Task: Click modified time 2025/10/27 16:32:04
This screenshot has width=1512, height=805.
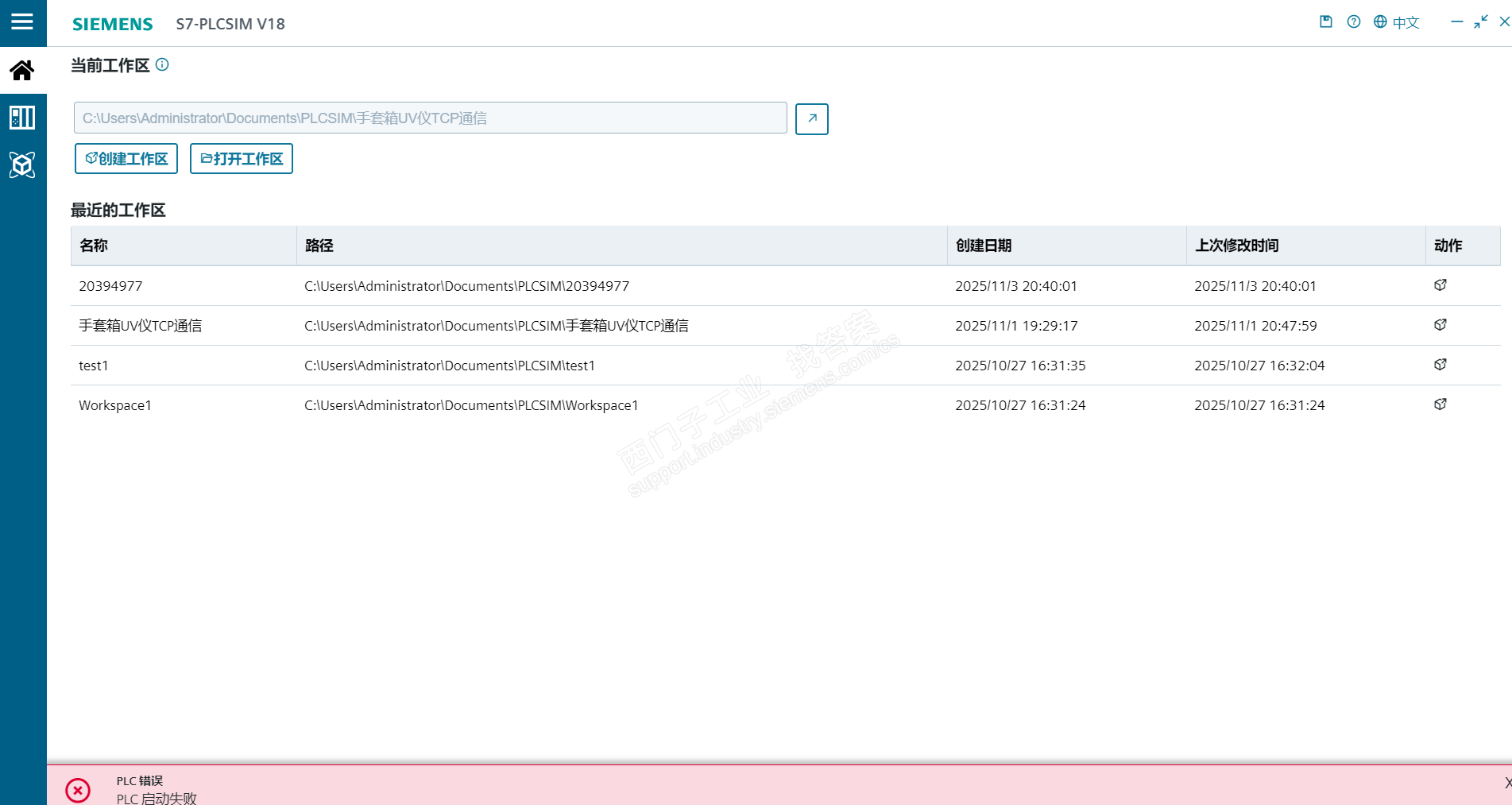Action: point(1259,366)
